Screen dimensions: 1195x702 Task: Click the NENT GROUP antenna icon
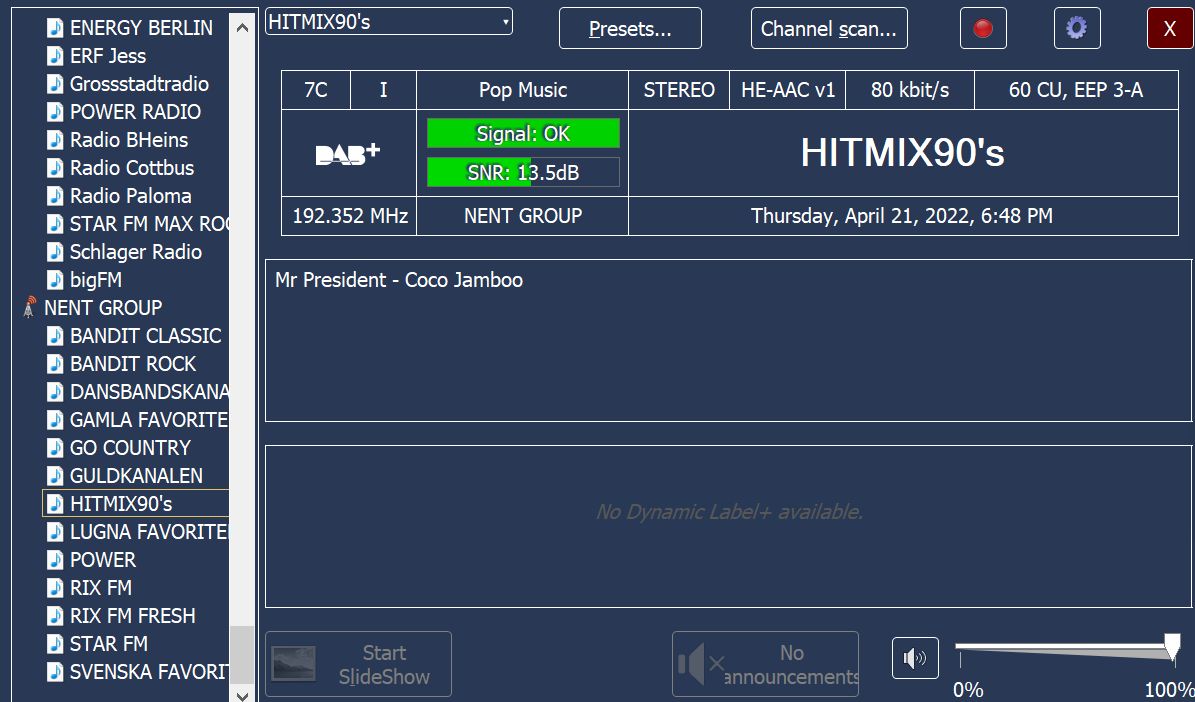[30, 308]
